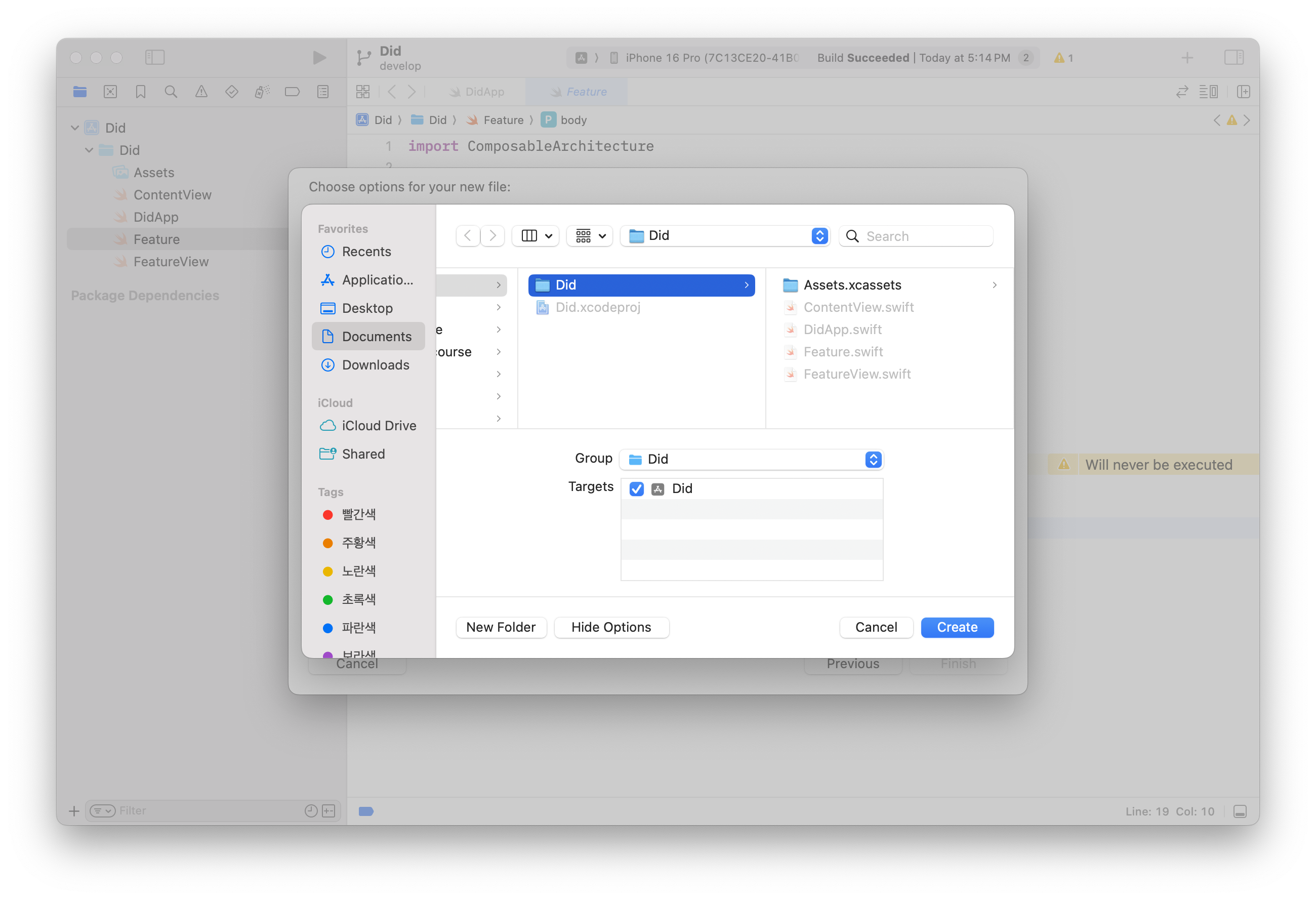The height and width of the screenshot is (900, 1316).
Task: Open the Group Did dropdown
Action: 752,459
